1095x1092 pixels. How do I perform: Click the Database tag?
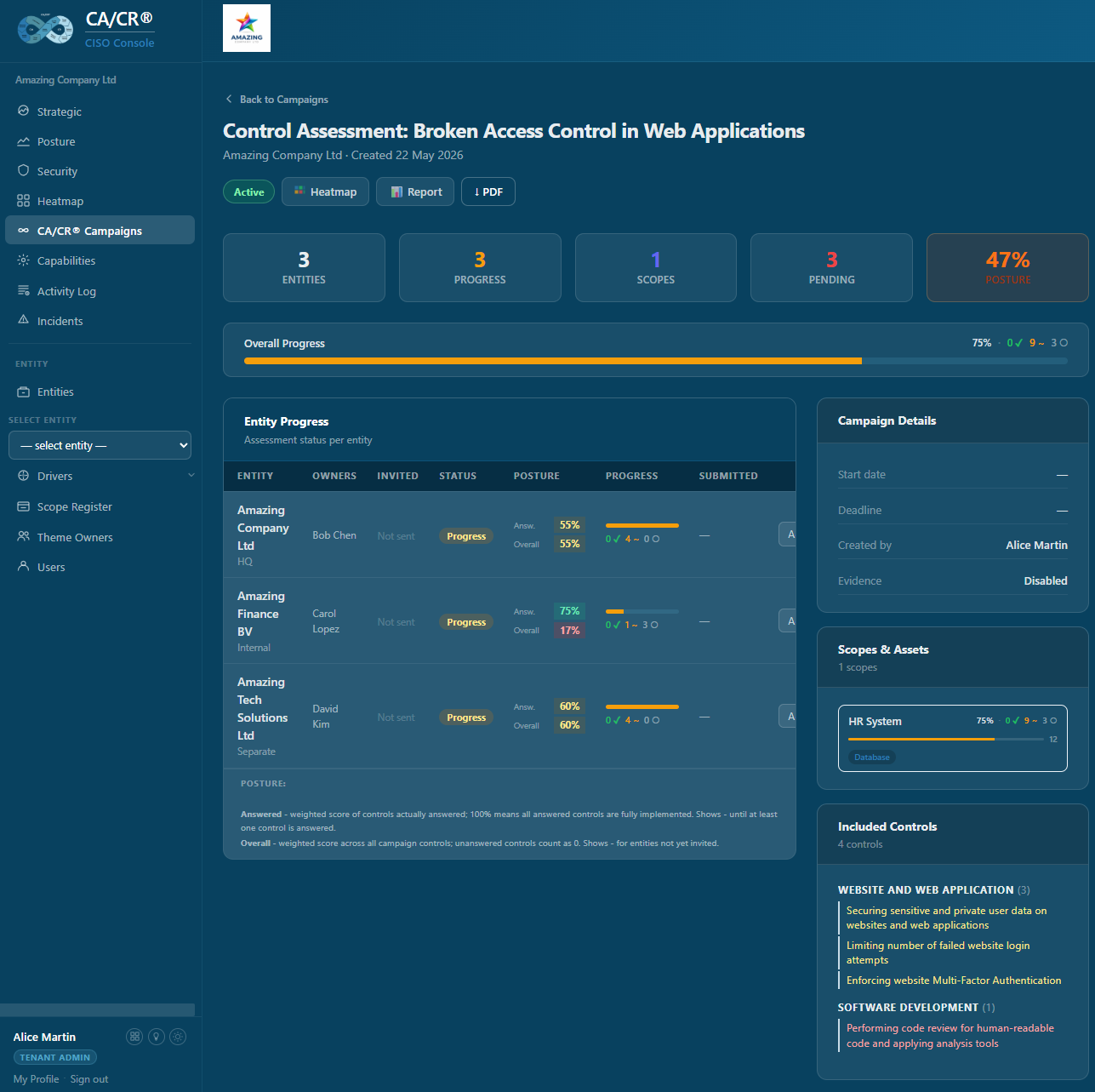click(871, 757)
